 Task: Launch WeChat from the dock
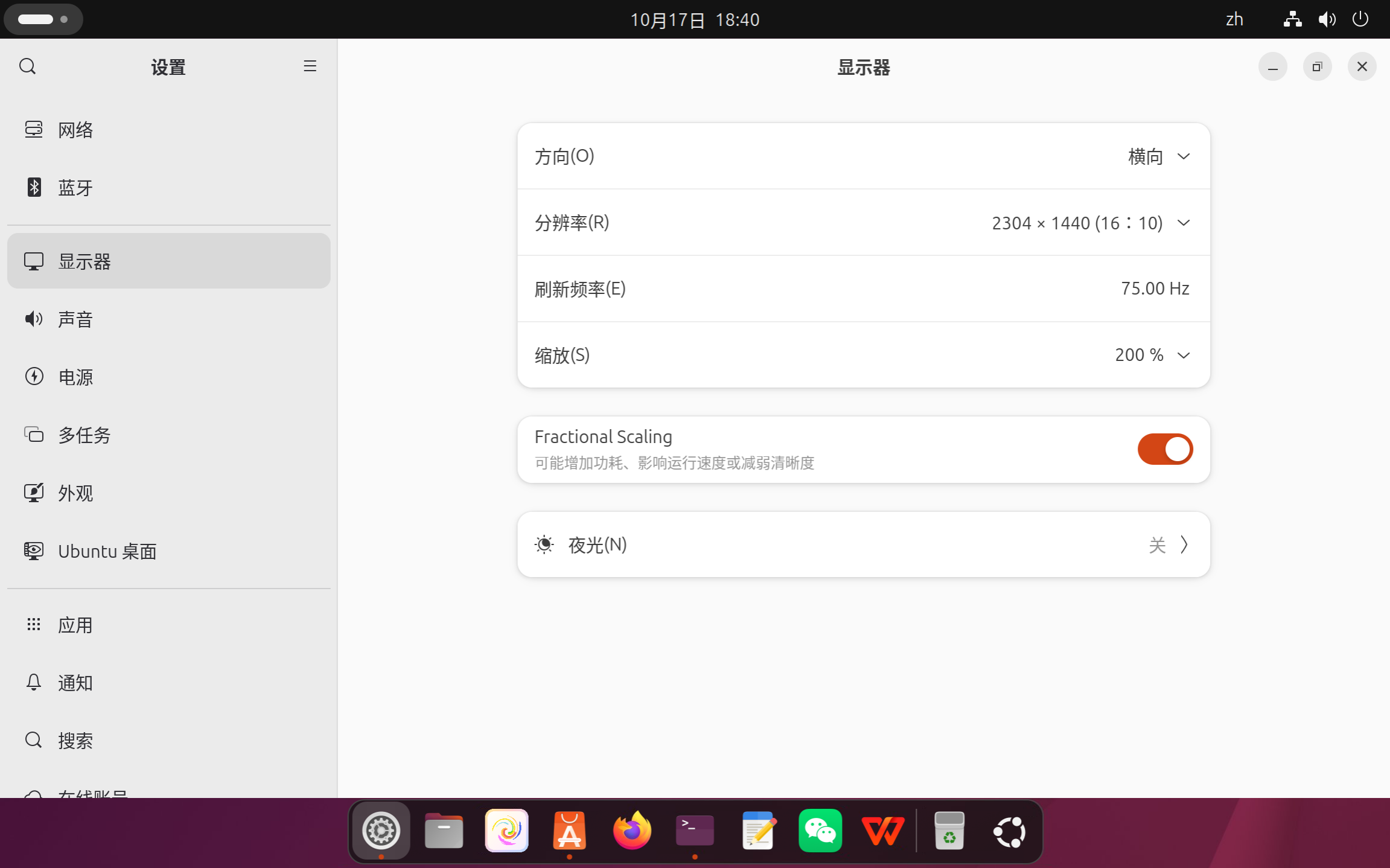click(x=820, y=831)
